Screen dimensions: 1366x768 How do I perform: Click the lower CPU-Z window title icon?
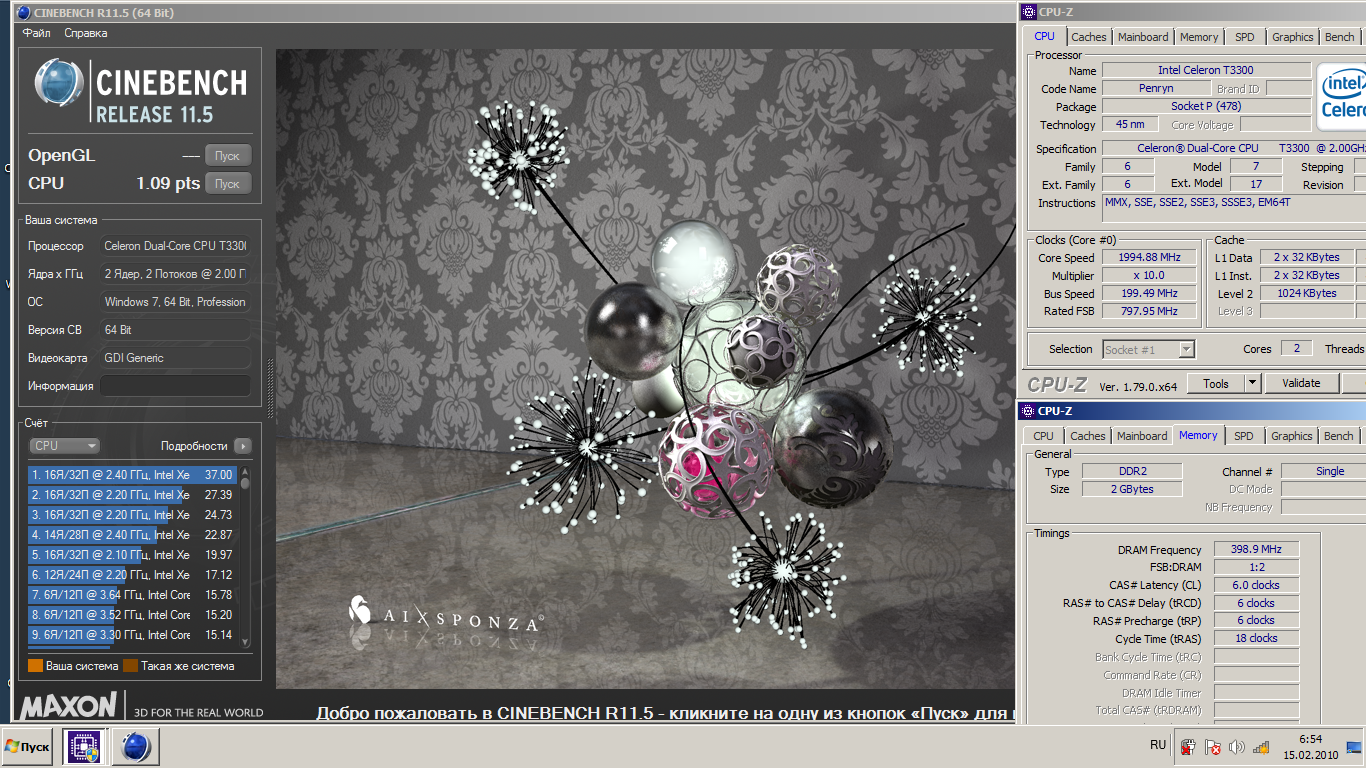(1027, 411)
